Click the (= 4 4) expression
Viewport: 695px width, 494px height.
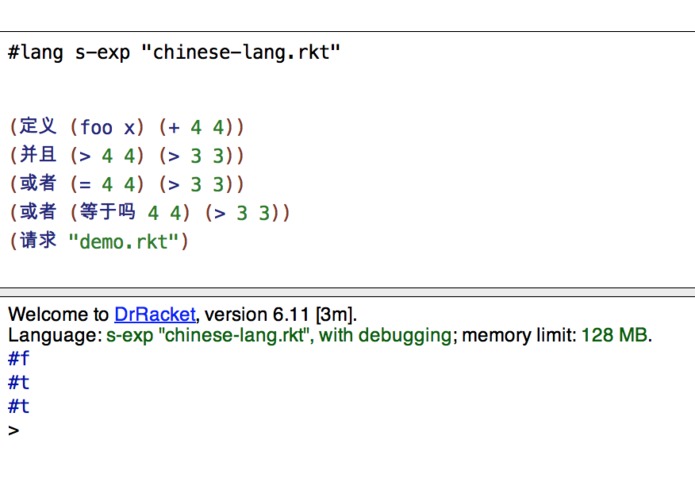point(106,184)
